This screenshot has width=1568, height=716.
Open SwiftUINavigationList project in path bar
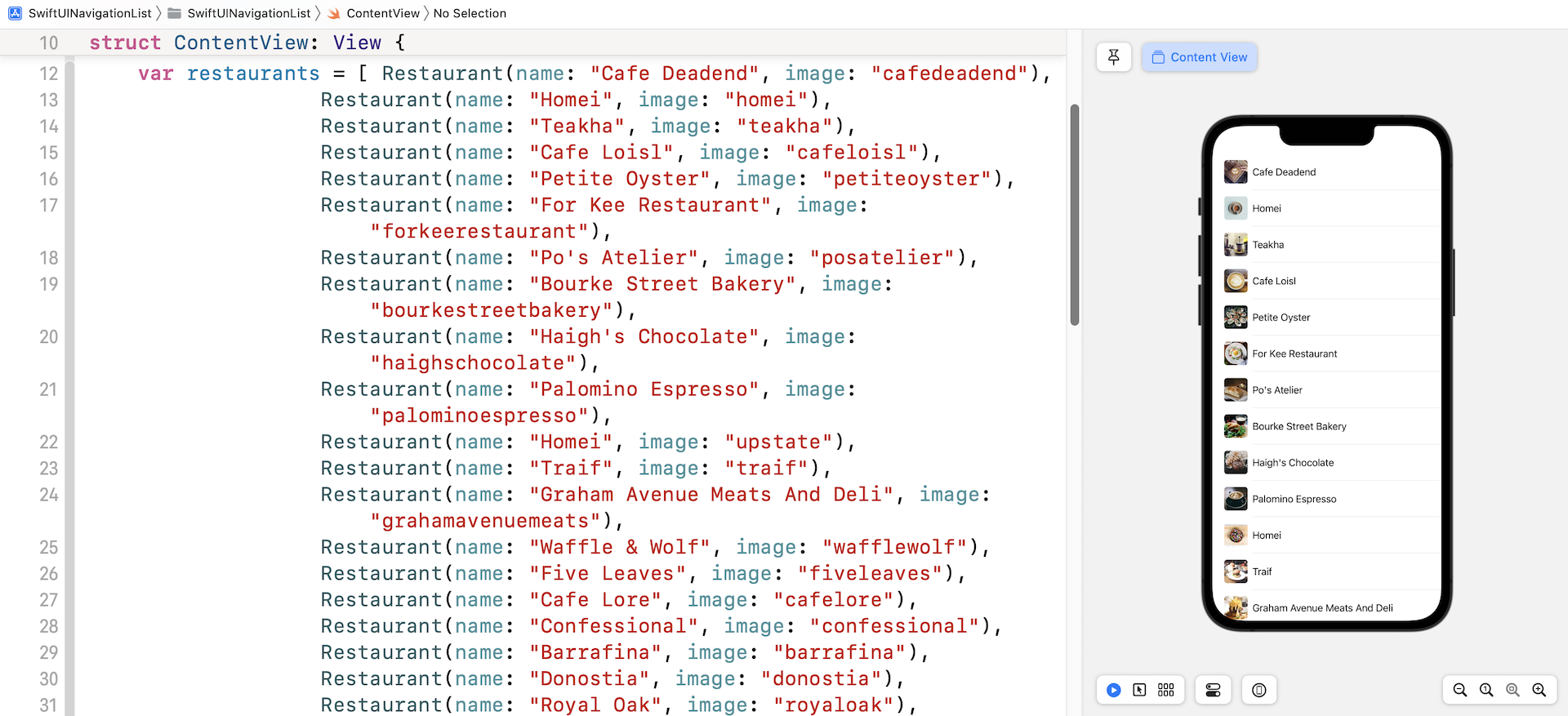(x=90, y=13)
